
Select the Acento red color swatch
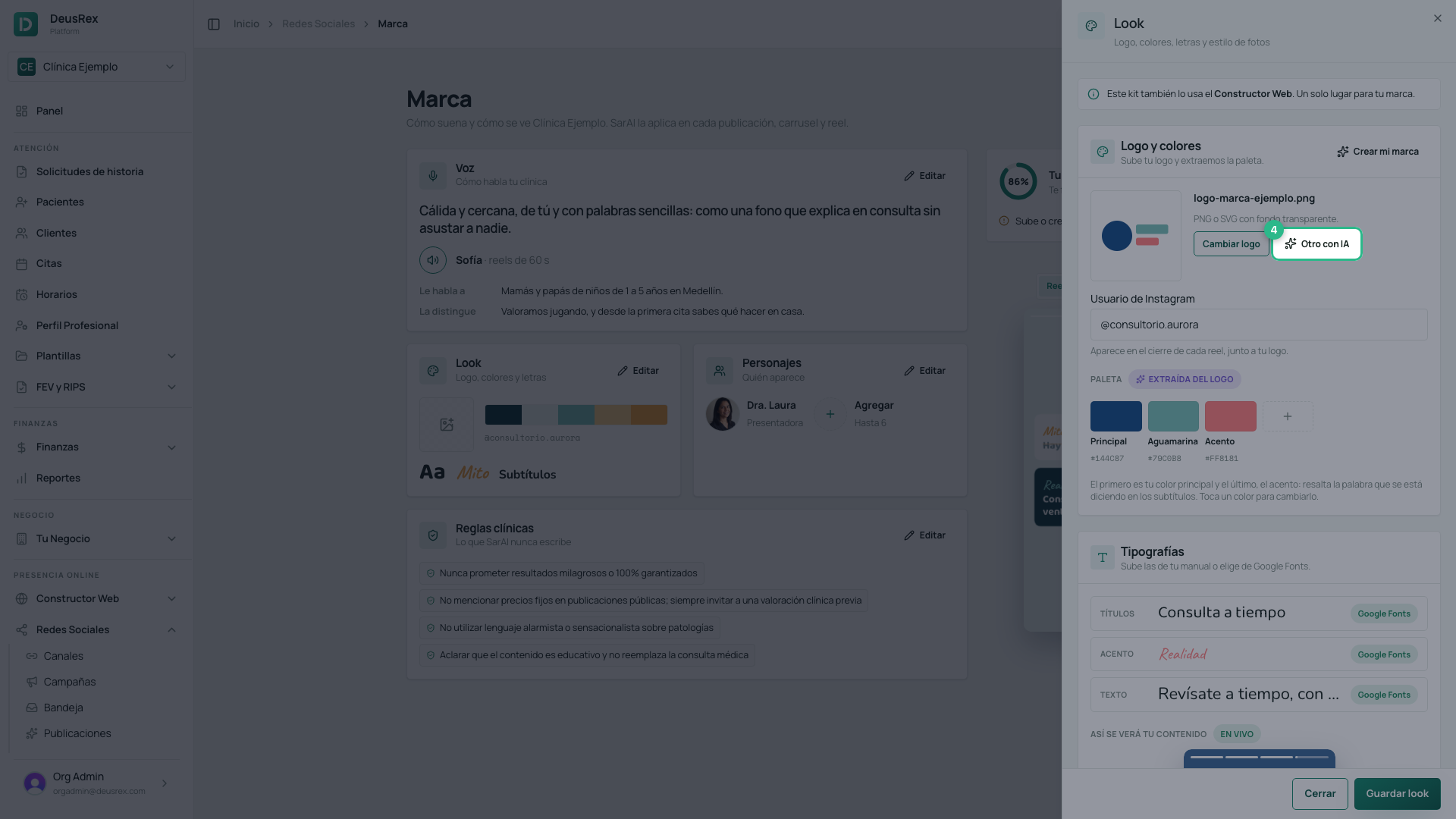[1231, 416]
